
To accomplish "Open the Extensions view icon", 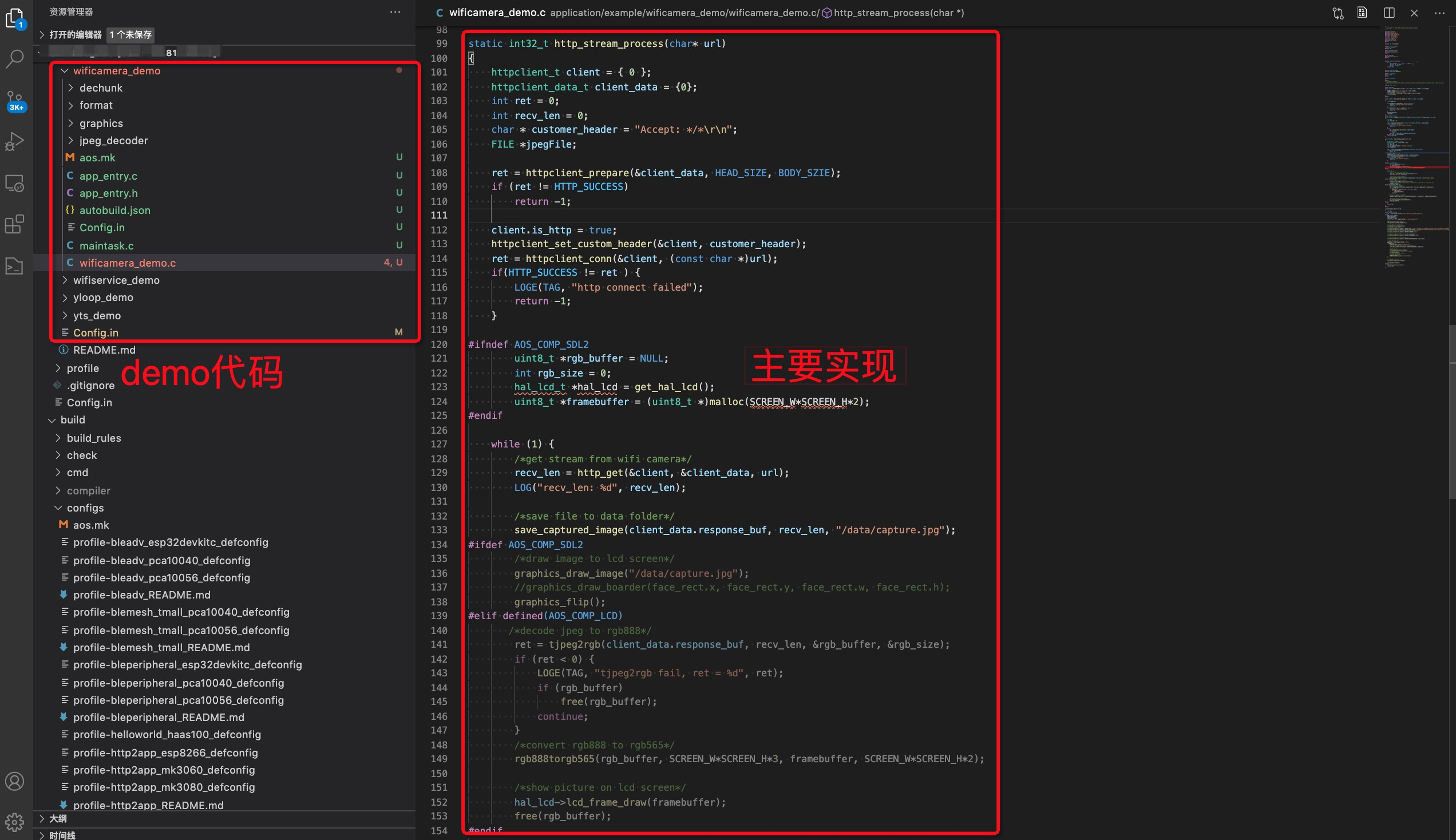I will pos(15,224).
